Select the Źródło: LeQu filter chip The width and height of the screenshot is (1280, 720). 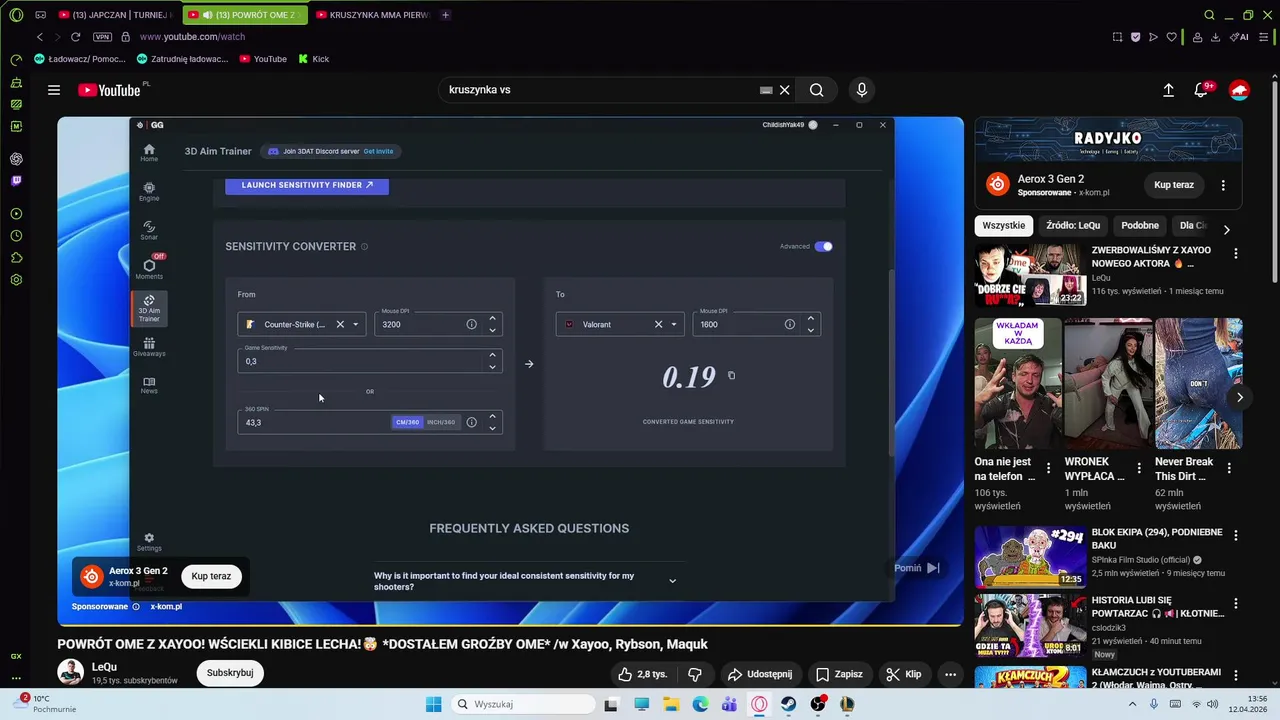point(1073,226)
